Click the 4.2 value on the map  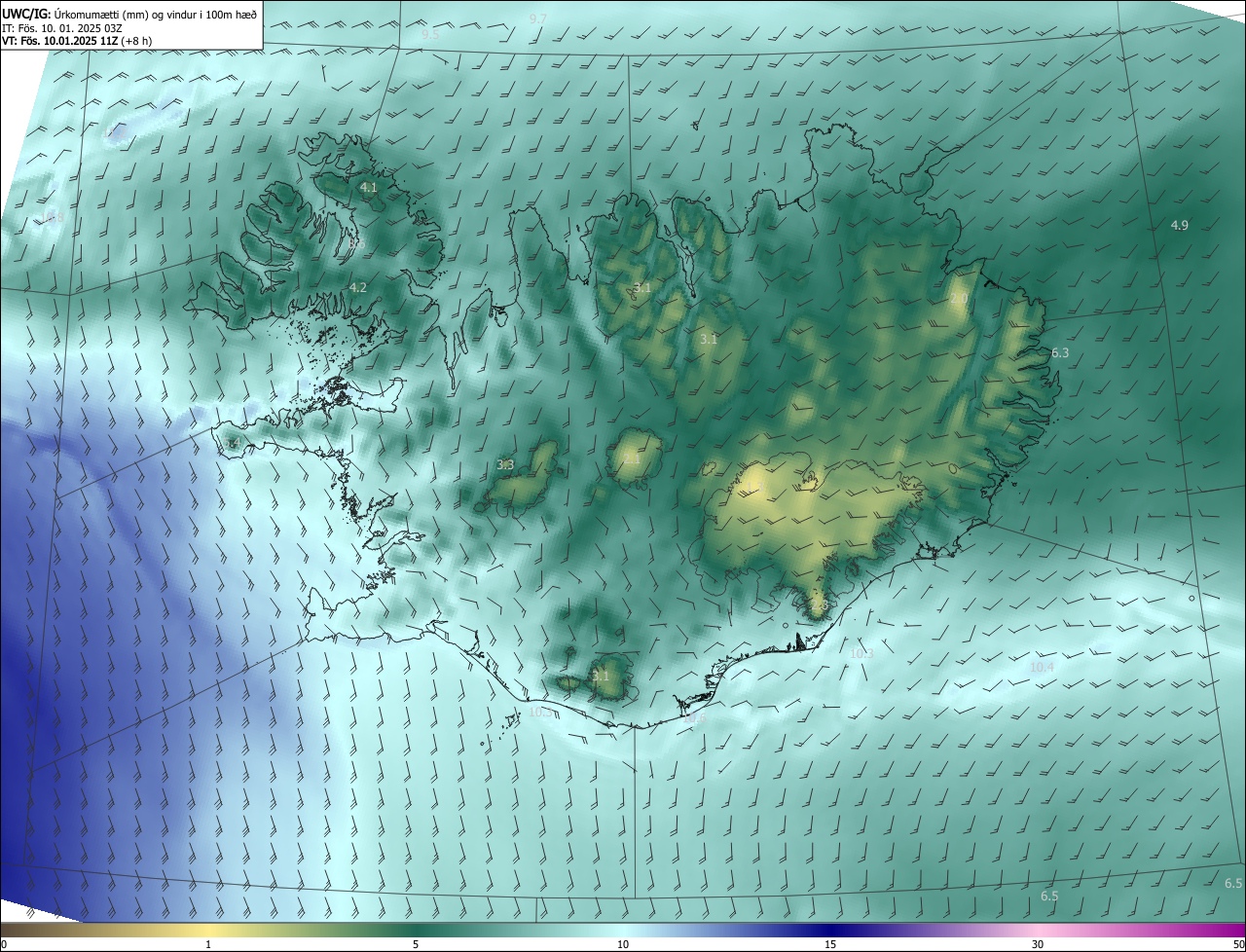(358, 288)
